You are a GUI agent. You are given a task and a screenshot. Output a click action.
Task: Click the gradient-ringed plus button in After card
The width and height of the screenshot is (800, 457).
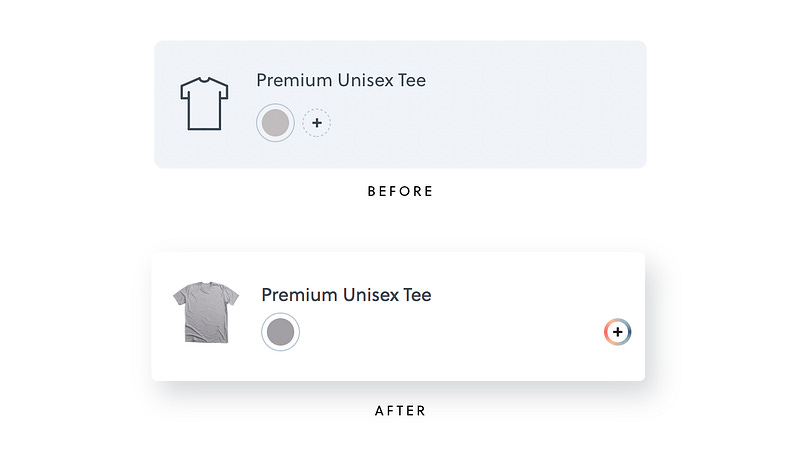click(617, 332)
